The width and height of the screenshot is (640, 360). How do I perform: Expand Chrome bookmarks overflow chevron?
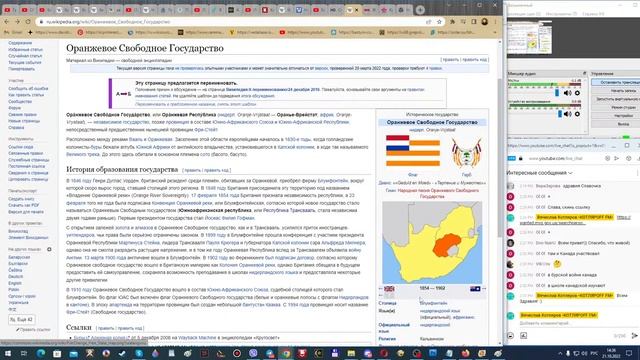point(495,32)
